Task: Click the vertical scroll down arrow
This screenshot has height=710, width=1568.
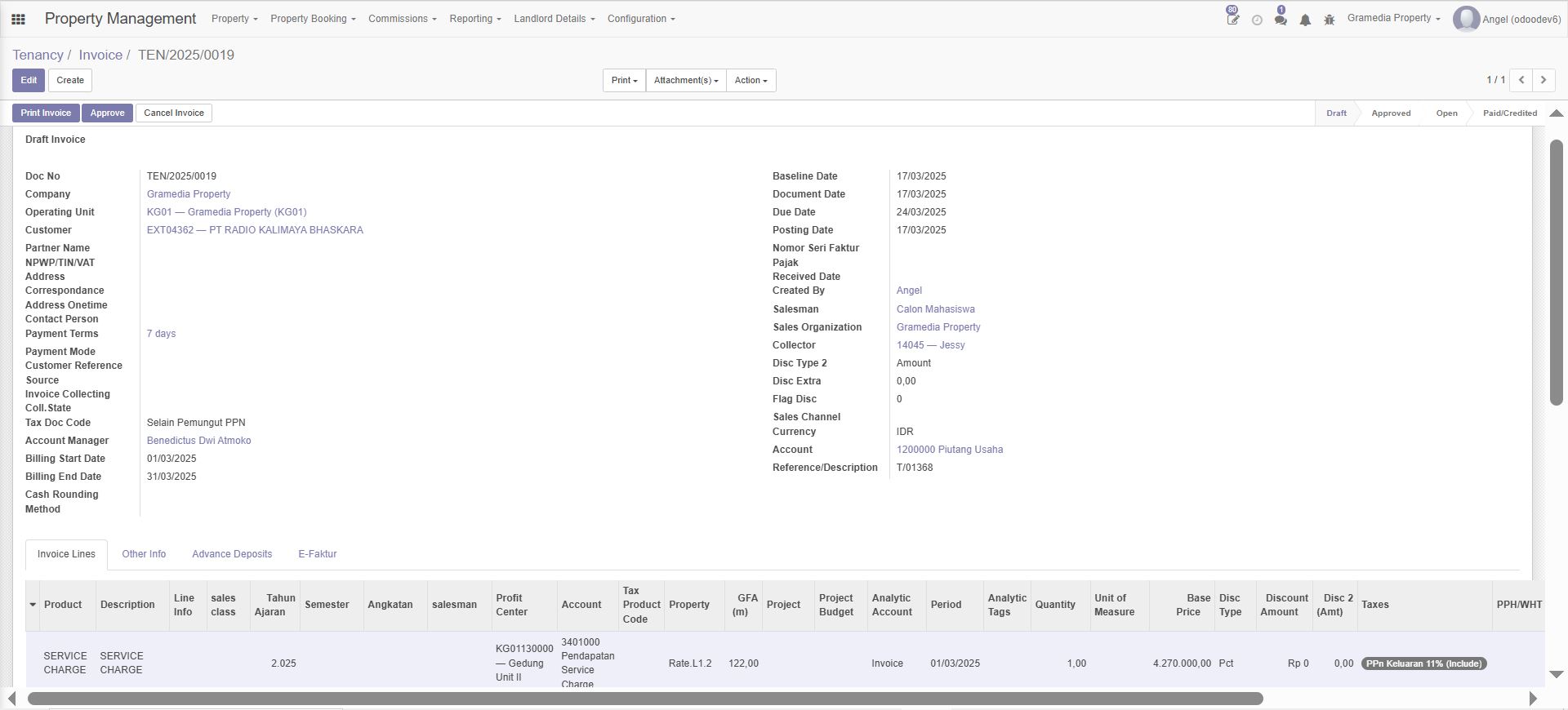Action: (1557, 674)
